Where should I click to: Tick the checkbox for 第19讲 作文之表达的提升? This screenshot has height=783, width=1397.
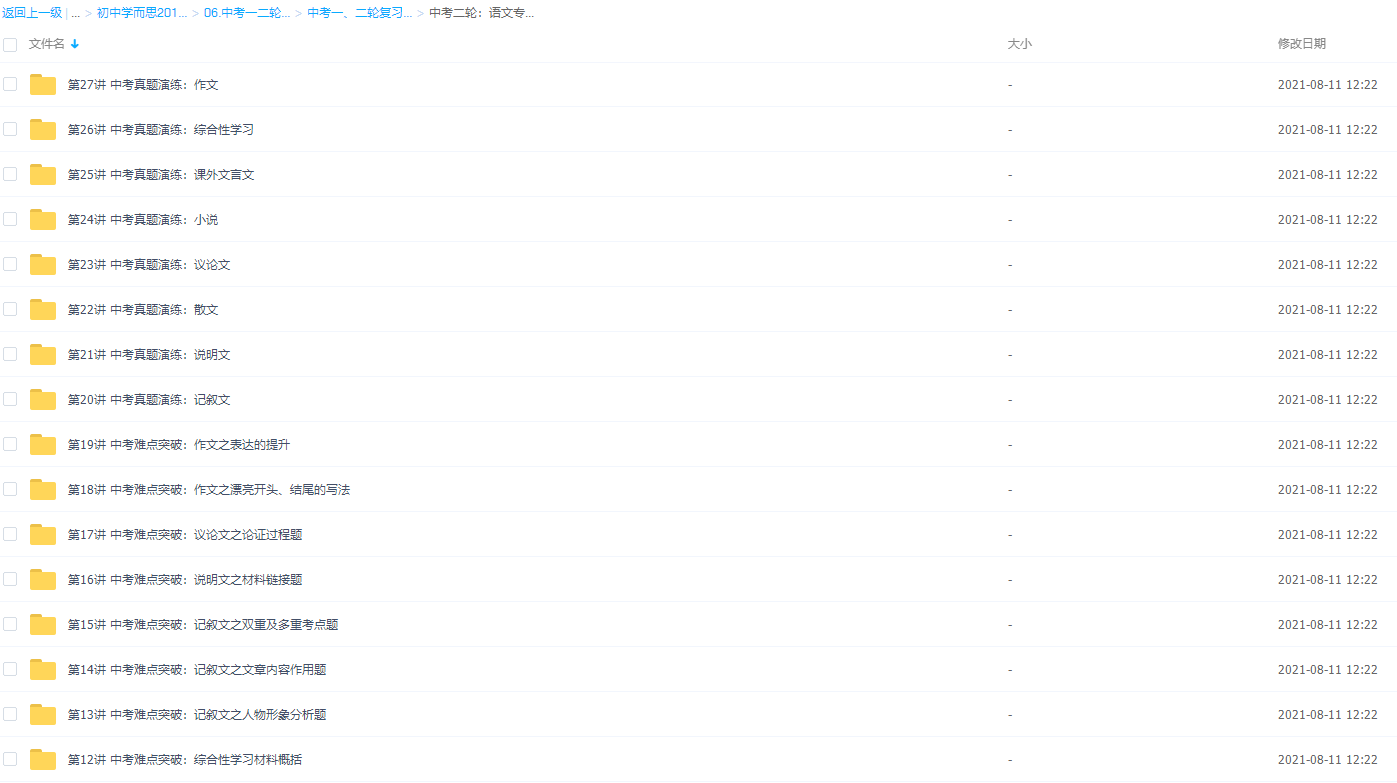coord(10,444)
